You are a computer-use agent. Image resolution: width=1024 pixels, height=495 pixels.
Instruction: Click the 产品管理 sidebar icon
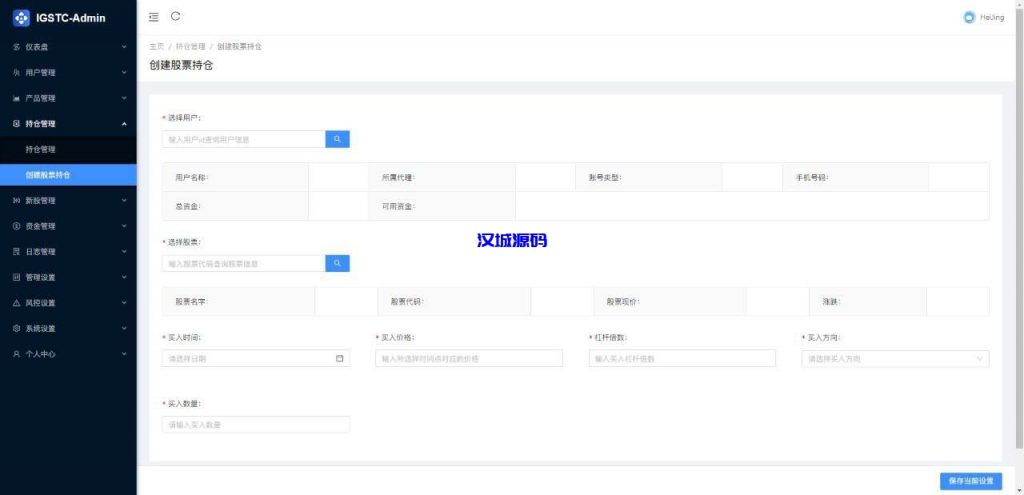[x=16, y=99]
